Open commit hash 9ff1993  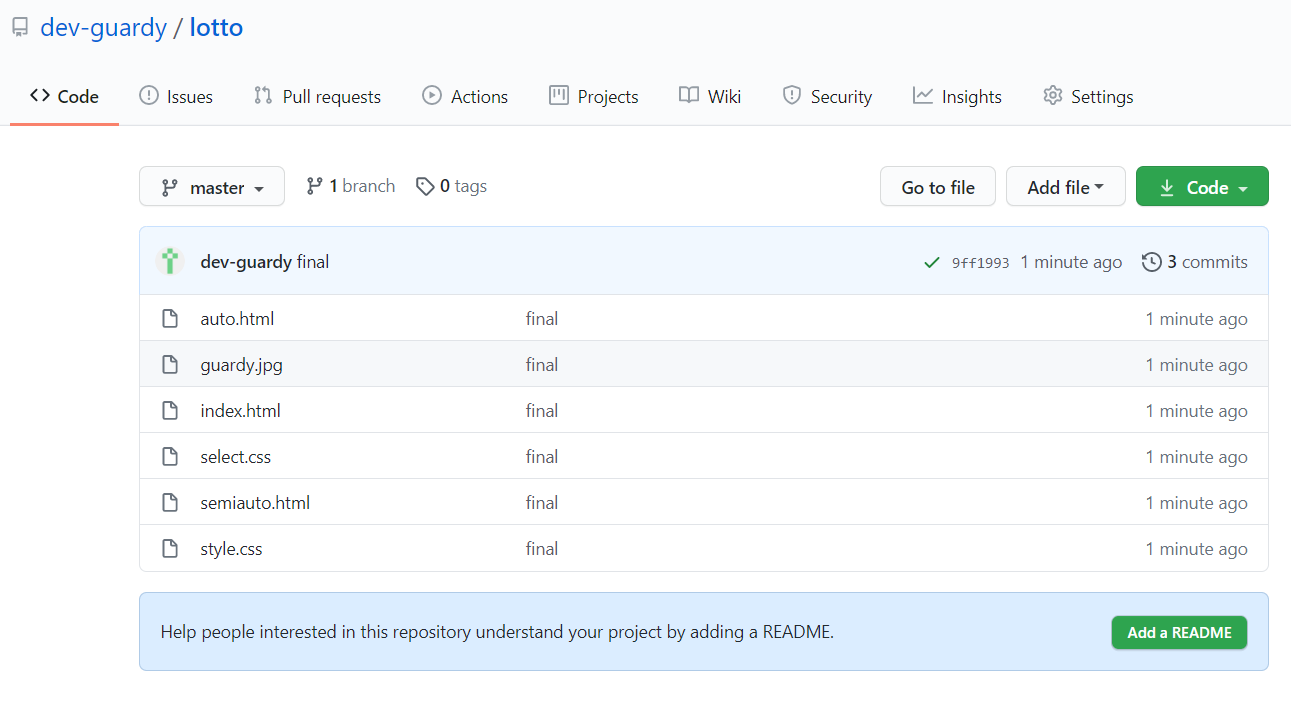pyautogui.click(x=980, y=263)
